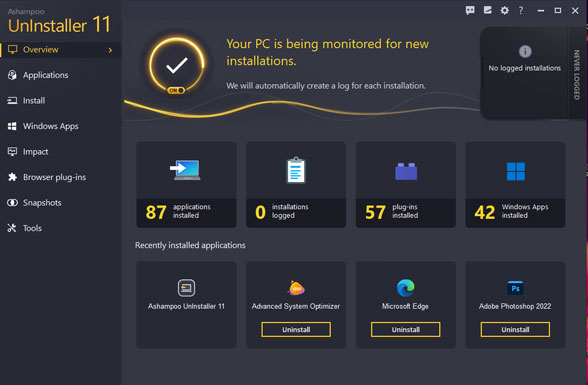
Task: Click the Windows Apps logo icon in sidebar
Action: click(x=12, y=126)
